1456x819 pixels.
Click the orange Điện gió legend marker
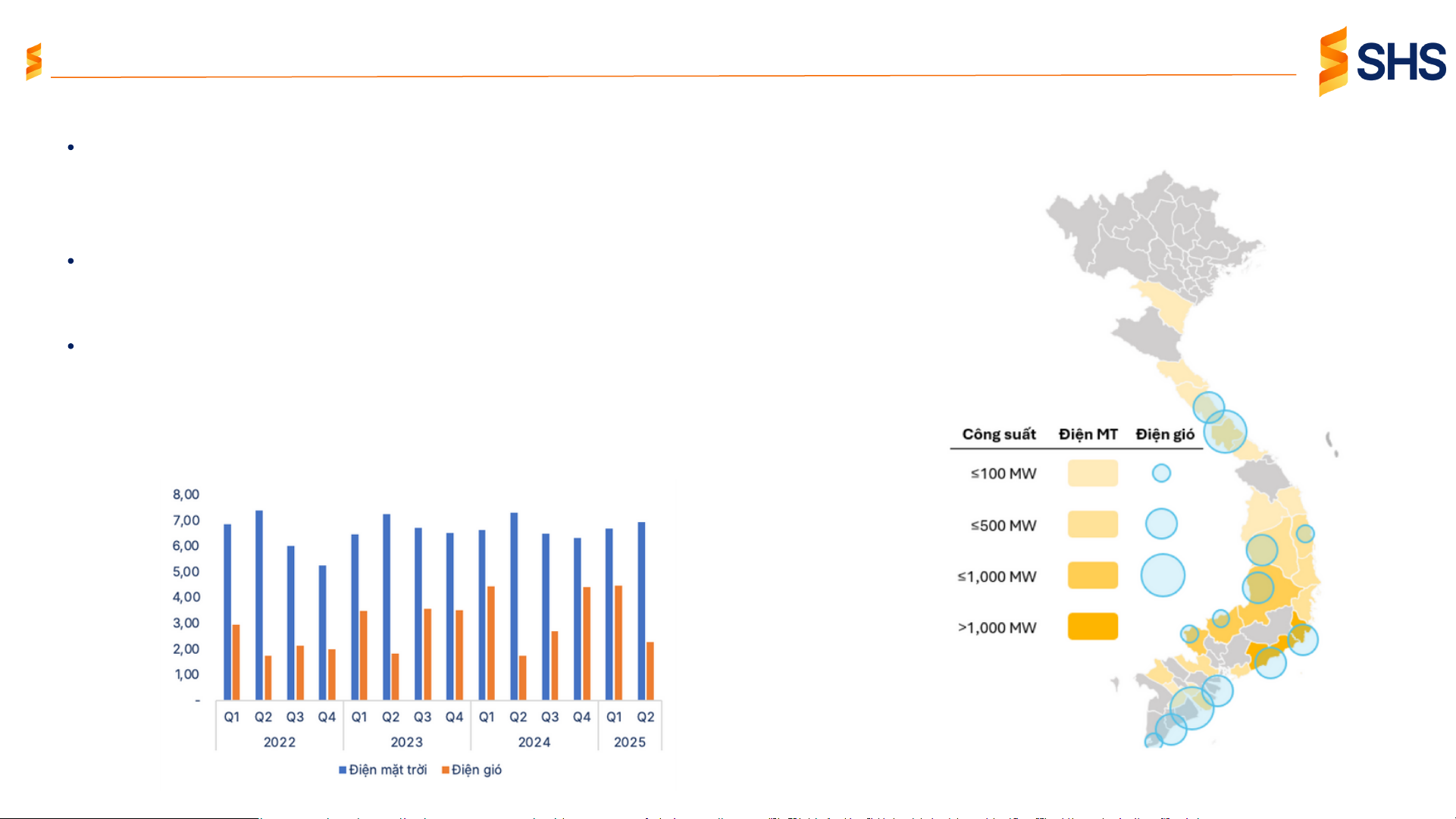446,770
